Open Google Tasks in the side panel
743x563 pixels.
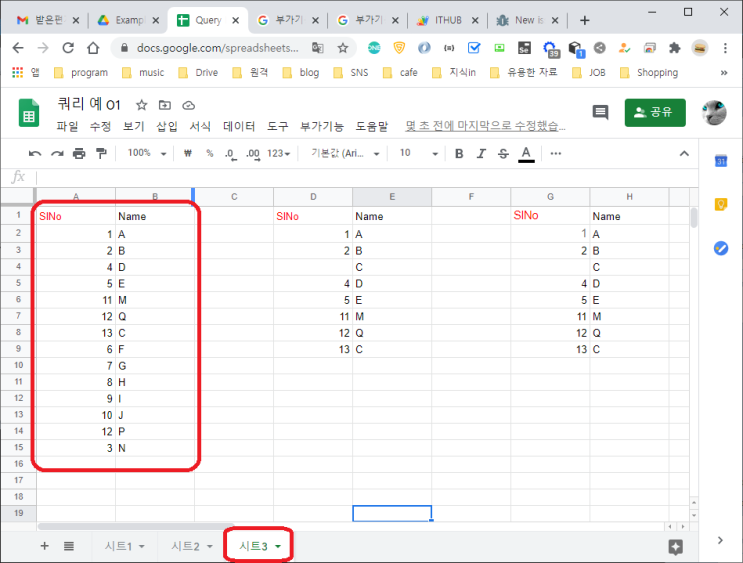pos(721,248)
